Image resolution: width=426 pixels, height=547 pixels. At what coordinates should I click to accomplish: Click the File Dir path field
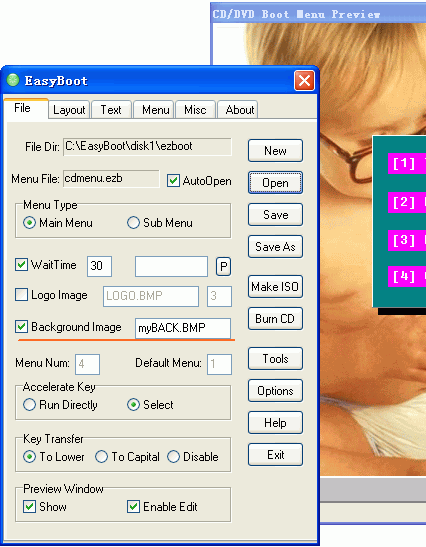147,147
